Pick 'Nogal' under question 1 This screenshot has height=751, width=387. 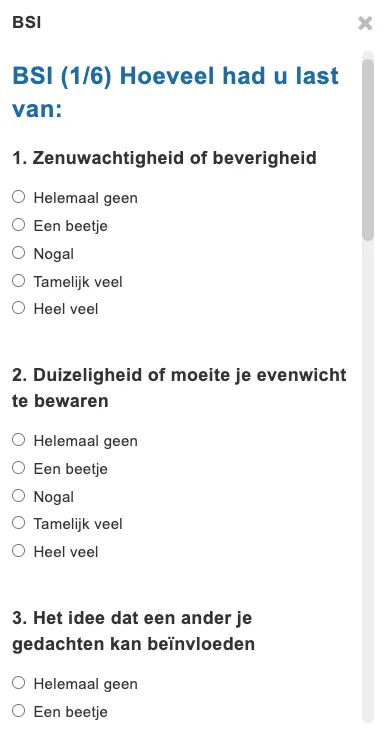pyautogui.click(x=19, y=252)
